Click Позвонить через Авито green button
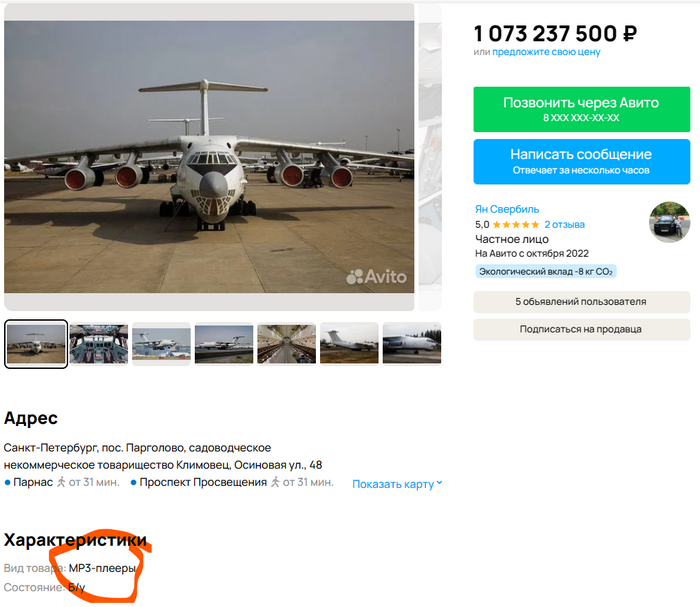This screenshot has height=607, width=700. coord(582,109)
